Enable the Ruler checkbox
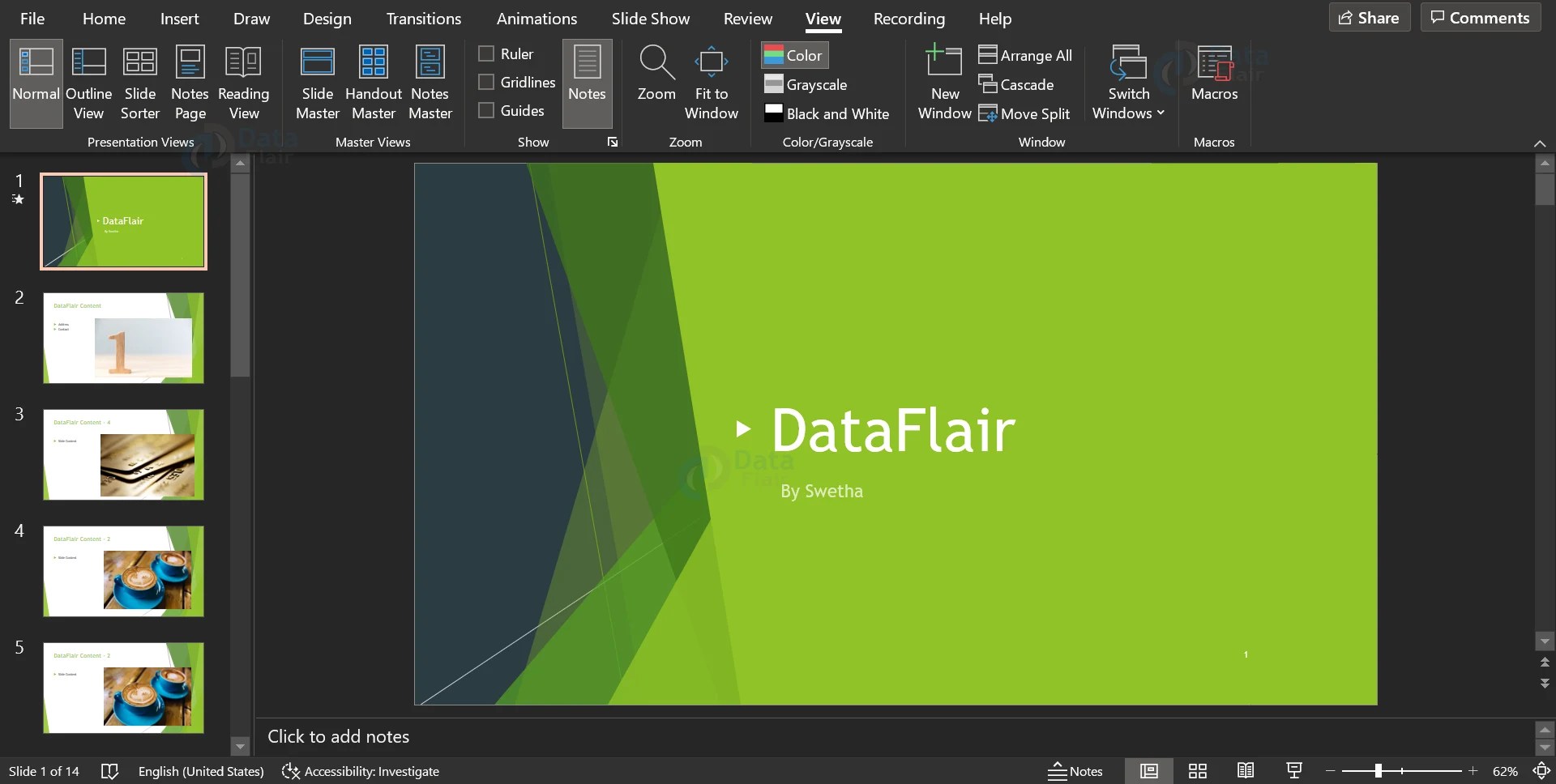 [x=486, y=53]
